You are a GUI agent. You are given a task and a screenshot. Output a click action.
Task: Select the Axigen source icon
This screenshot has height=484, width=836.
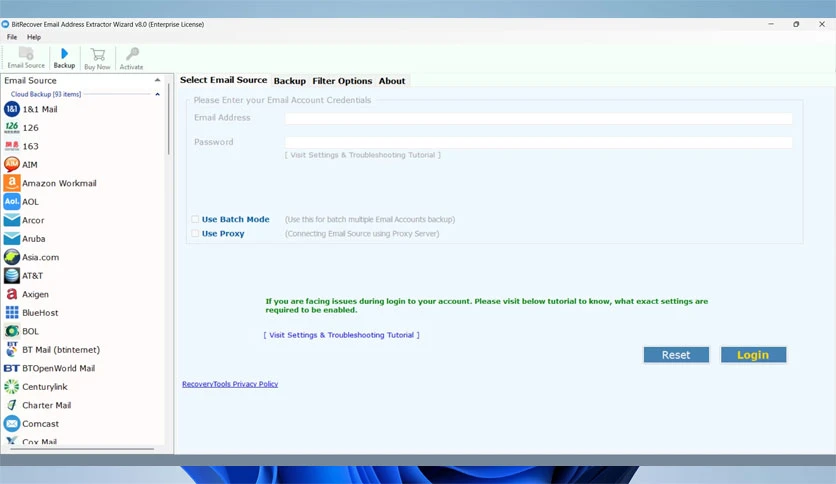point(12,294)
